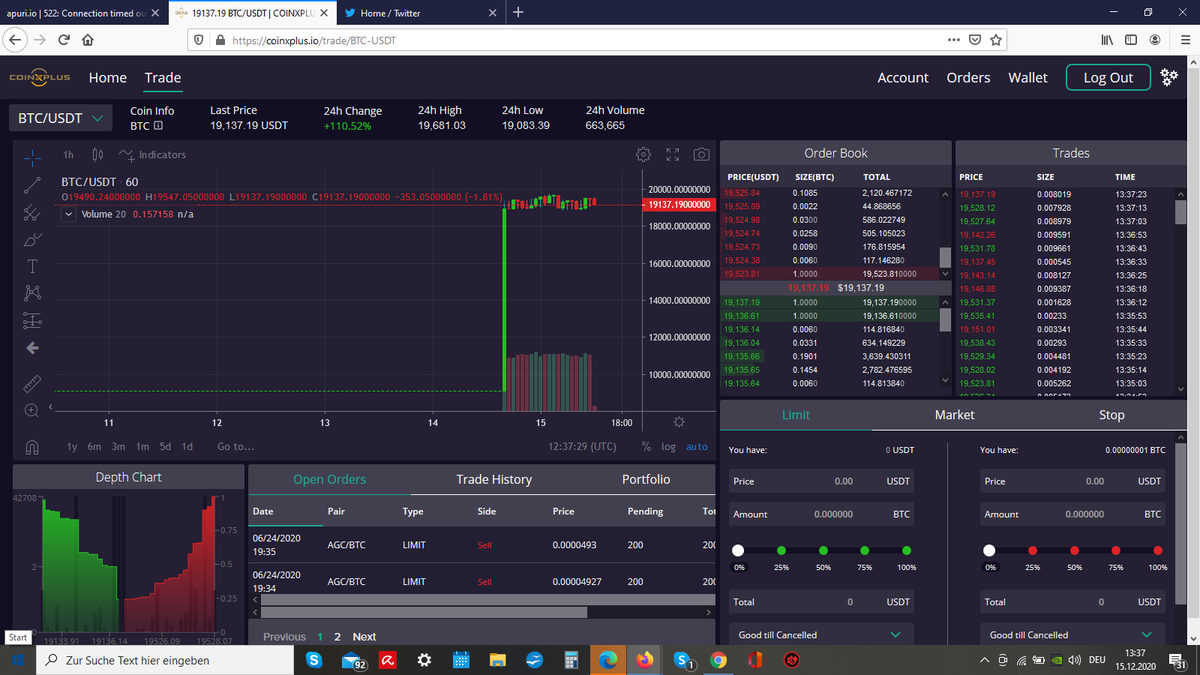Set chart range to 3m
The width and height of the screenshot is (1200, 675).
pyautogui.click(x=118, y=447)
